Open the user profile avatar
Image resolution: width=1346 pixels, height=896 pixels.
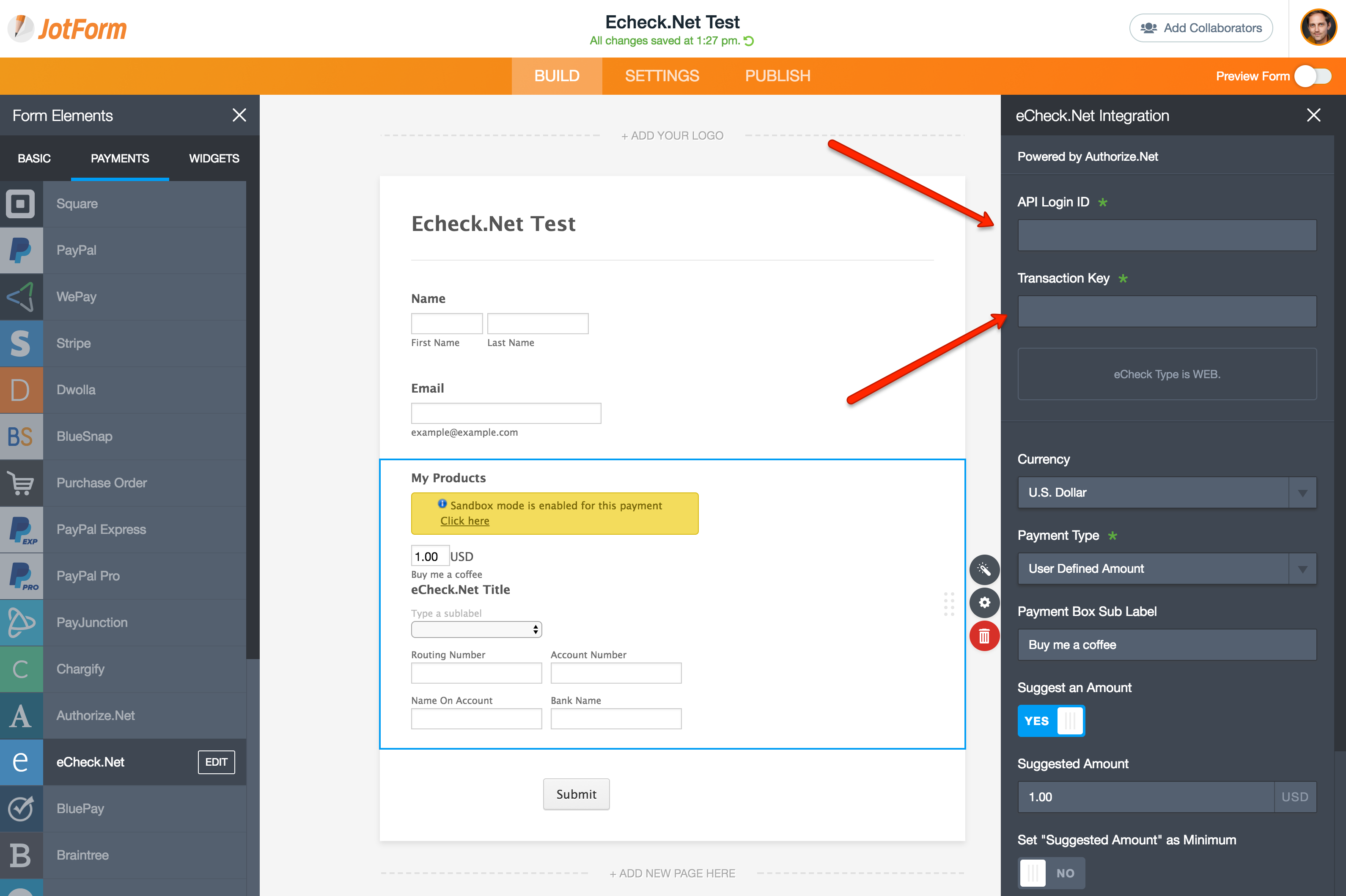point(1319,27)
